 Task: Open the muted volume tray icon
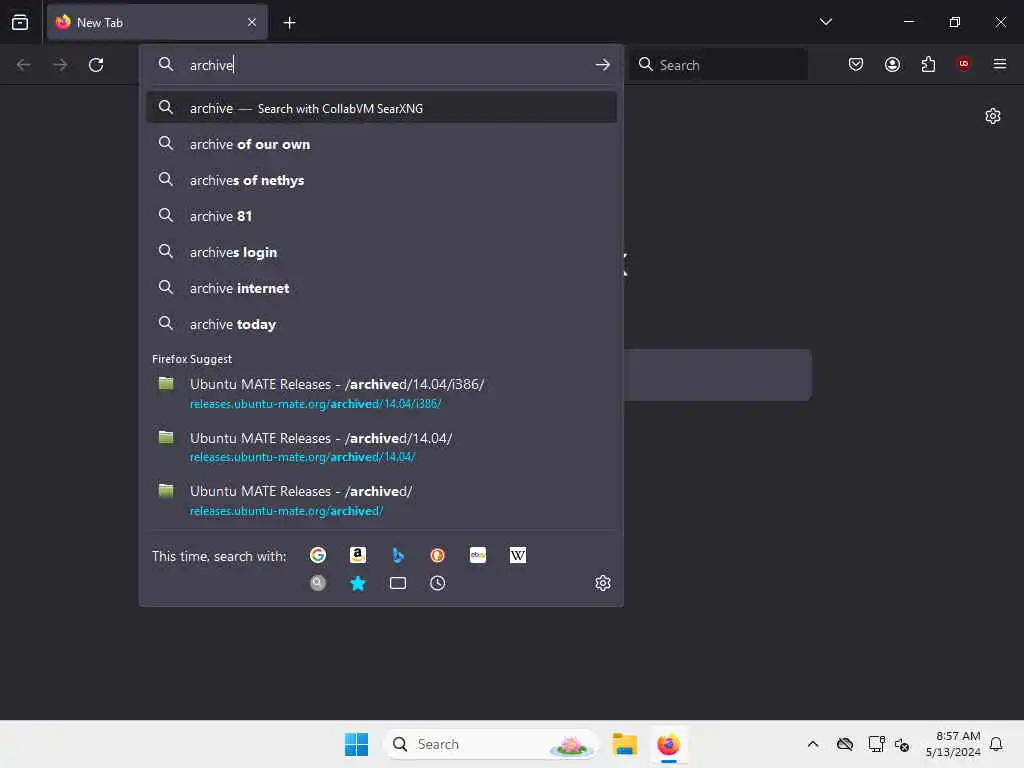pos(902,744)
